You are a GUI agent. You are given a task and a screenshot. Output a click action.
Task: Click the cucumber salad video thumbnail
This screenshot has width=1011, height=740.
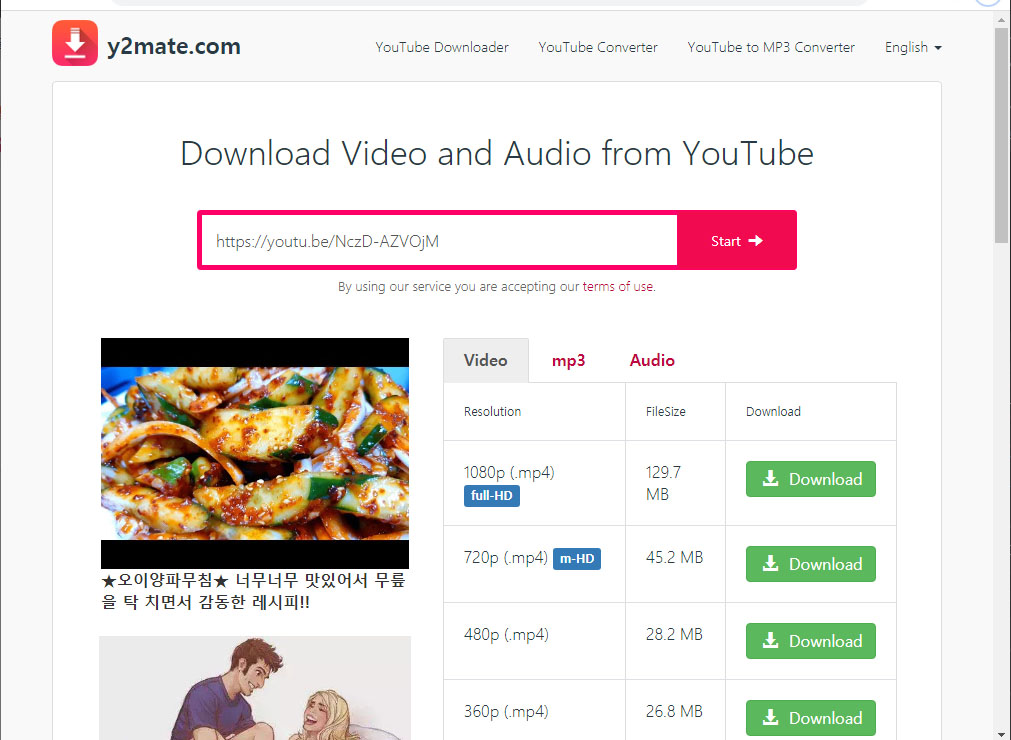pos(255,453)
